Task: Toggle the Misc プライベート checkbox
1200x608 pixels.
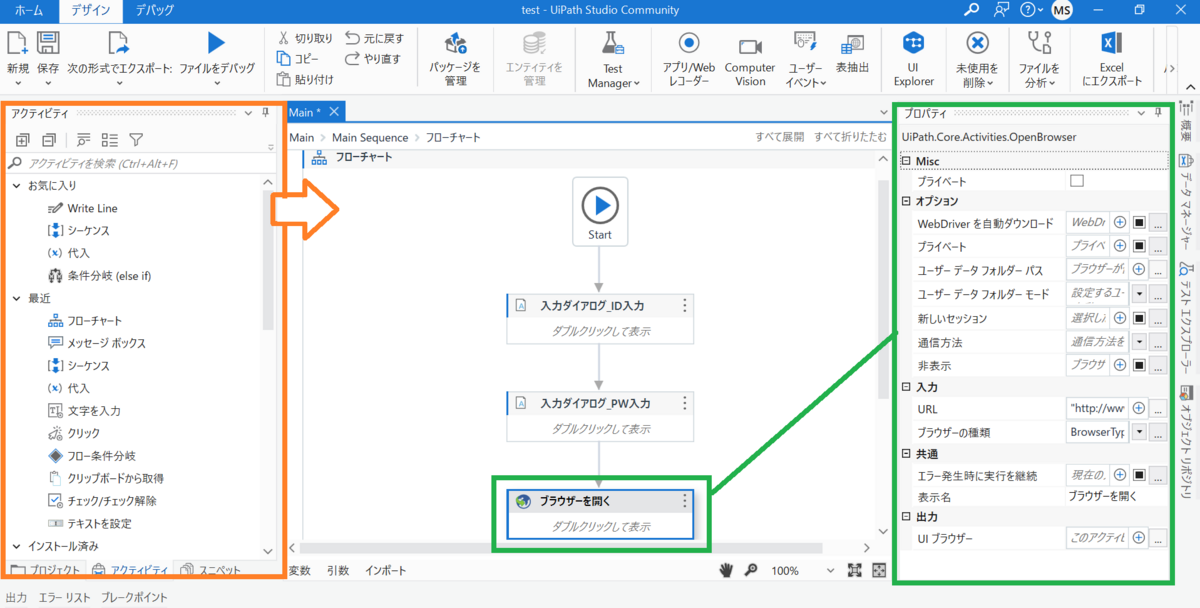Action: point(1077,181)
